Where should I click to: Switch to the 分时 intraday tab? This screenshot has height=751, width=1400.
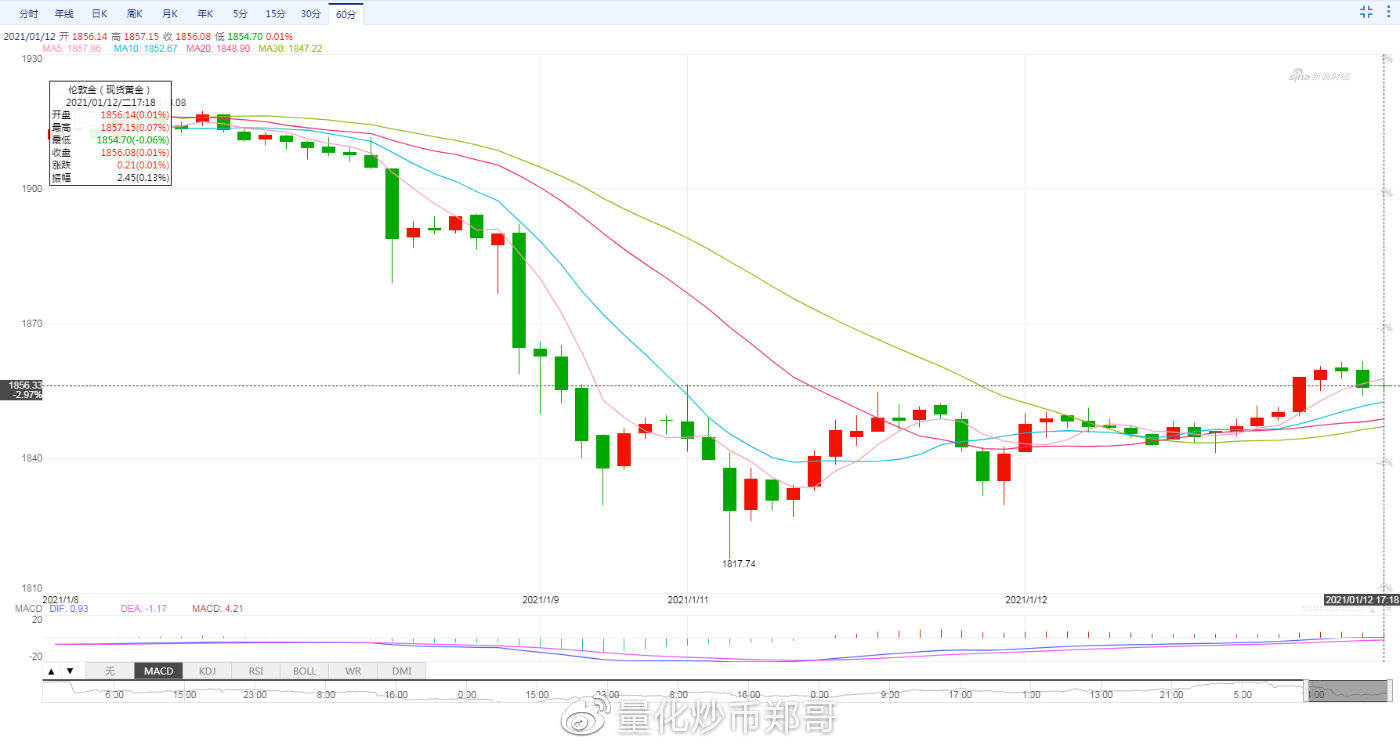click(29, 14)
